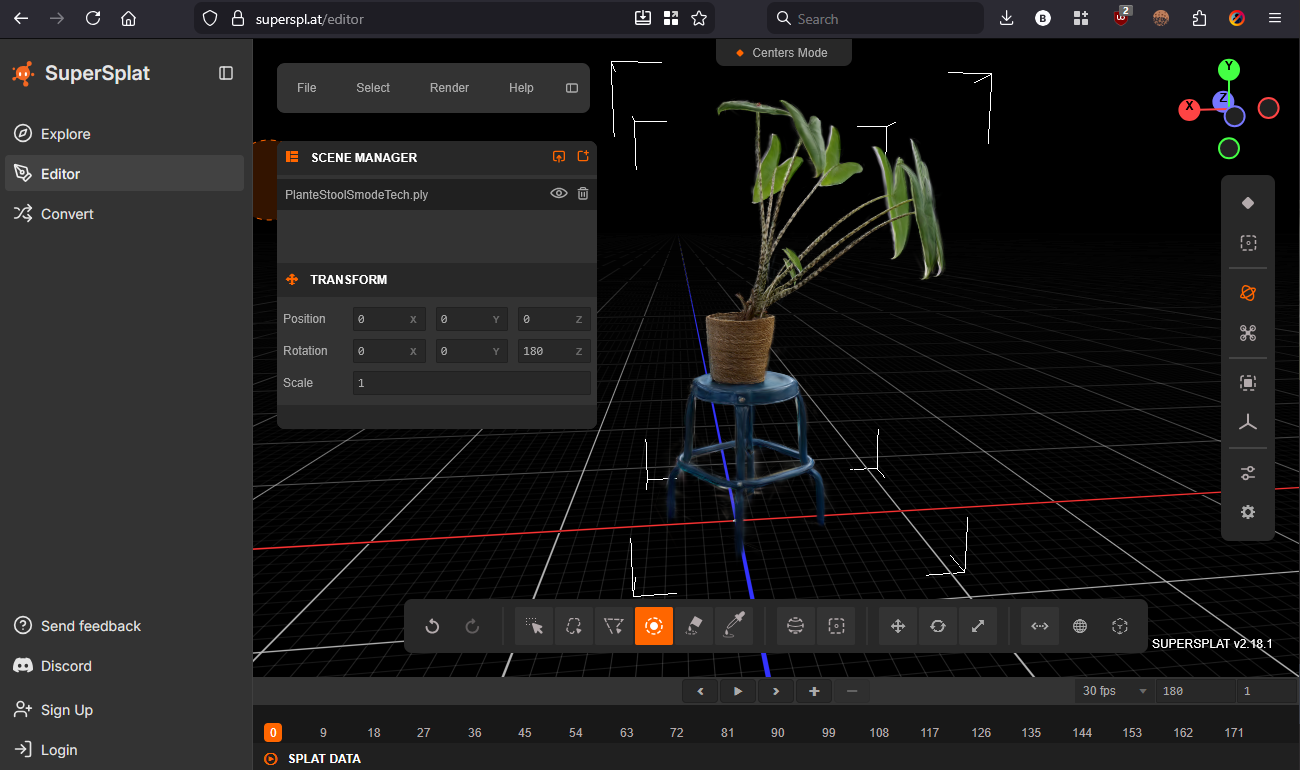Click the Undo arrow in bottom toolbar
This screenshot has height=770, width=1300.
click(x=432, y=626)
